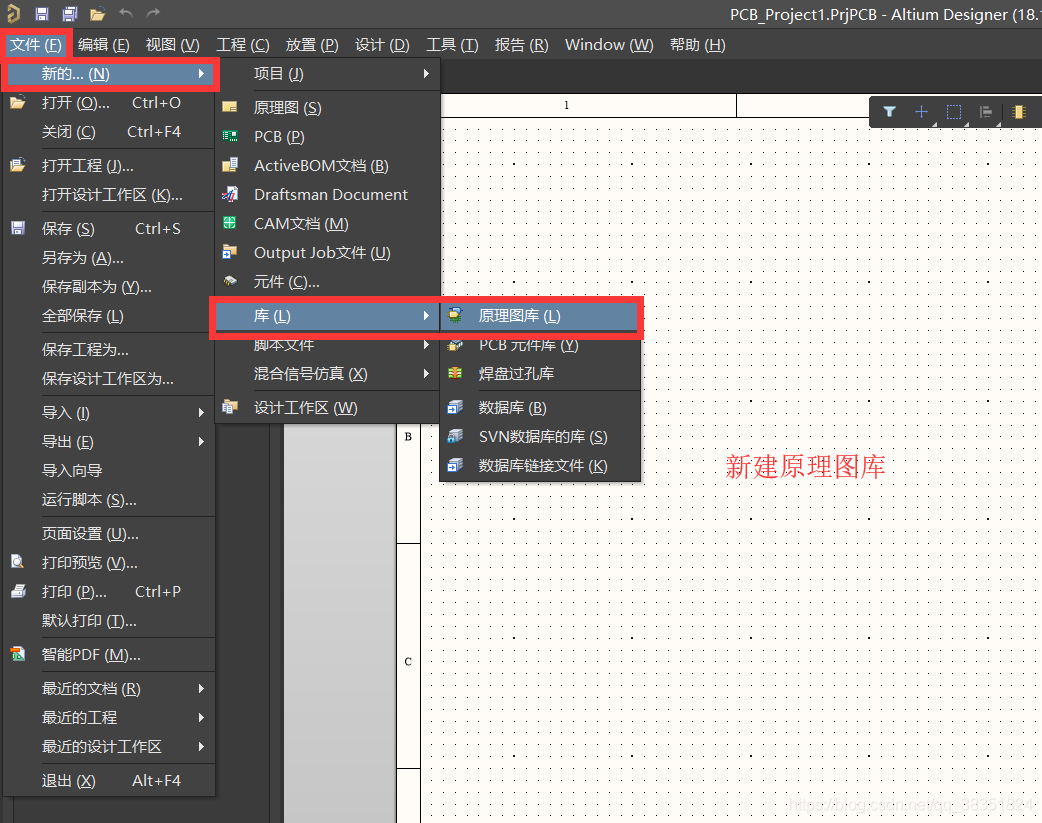
Task: Click the Open folder icon in the title bar
Action: [x=97, y=14]
